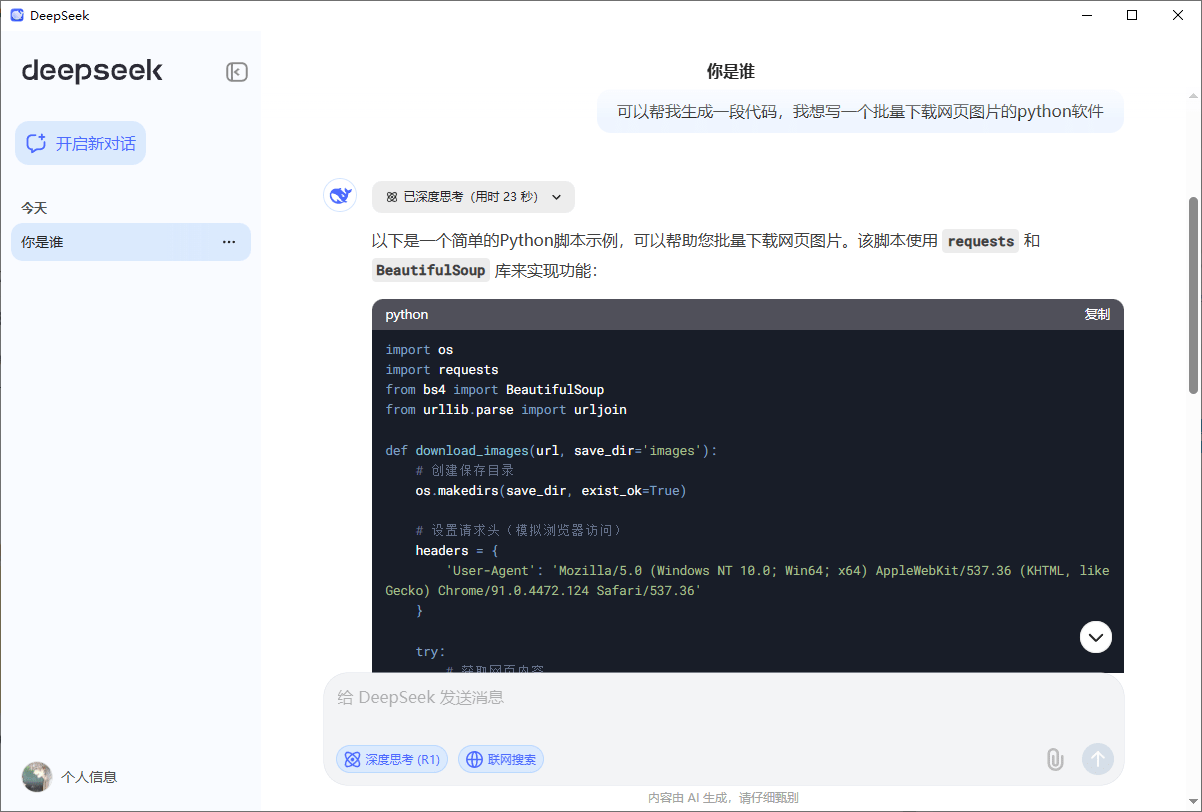Start a new chat with 开启新对话
The width and height of the screenshot is (1202, 812).
80,143
